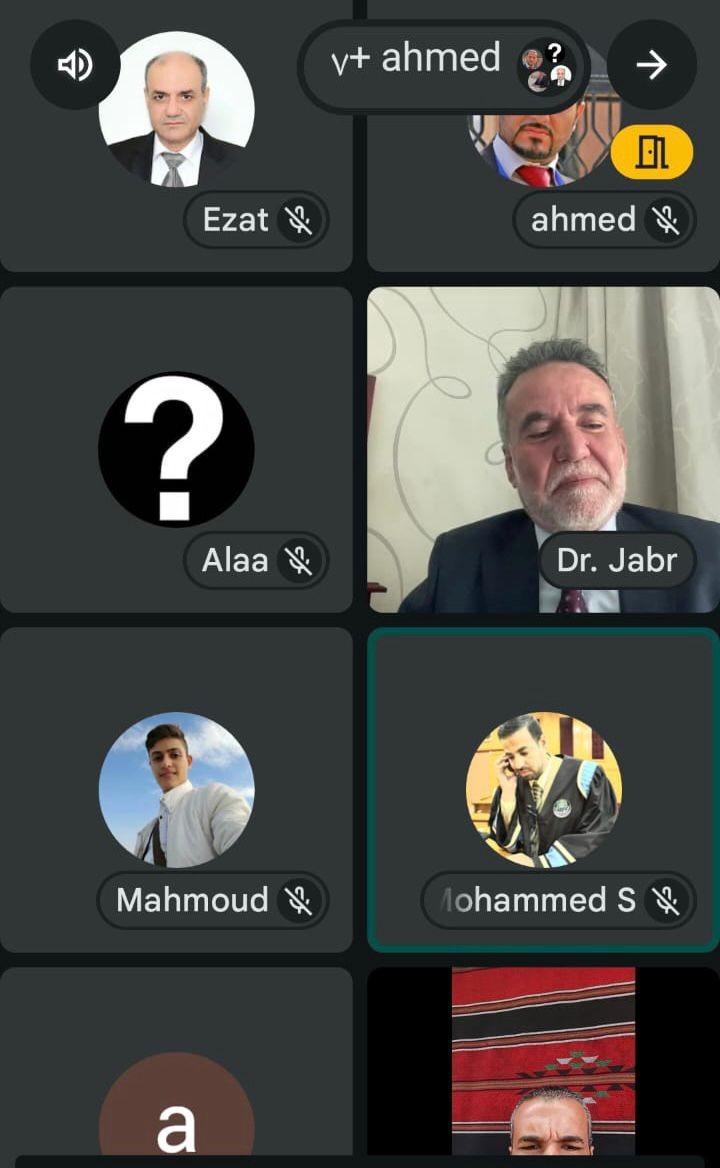Click Ezat's muted microphone icon
The image size is (720, 1168).
tap(299, 220)
